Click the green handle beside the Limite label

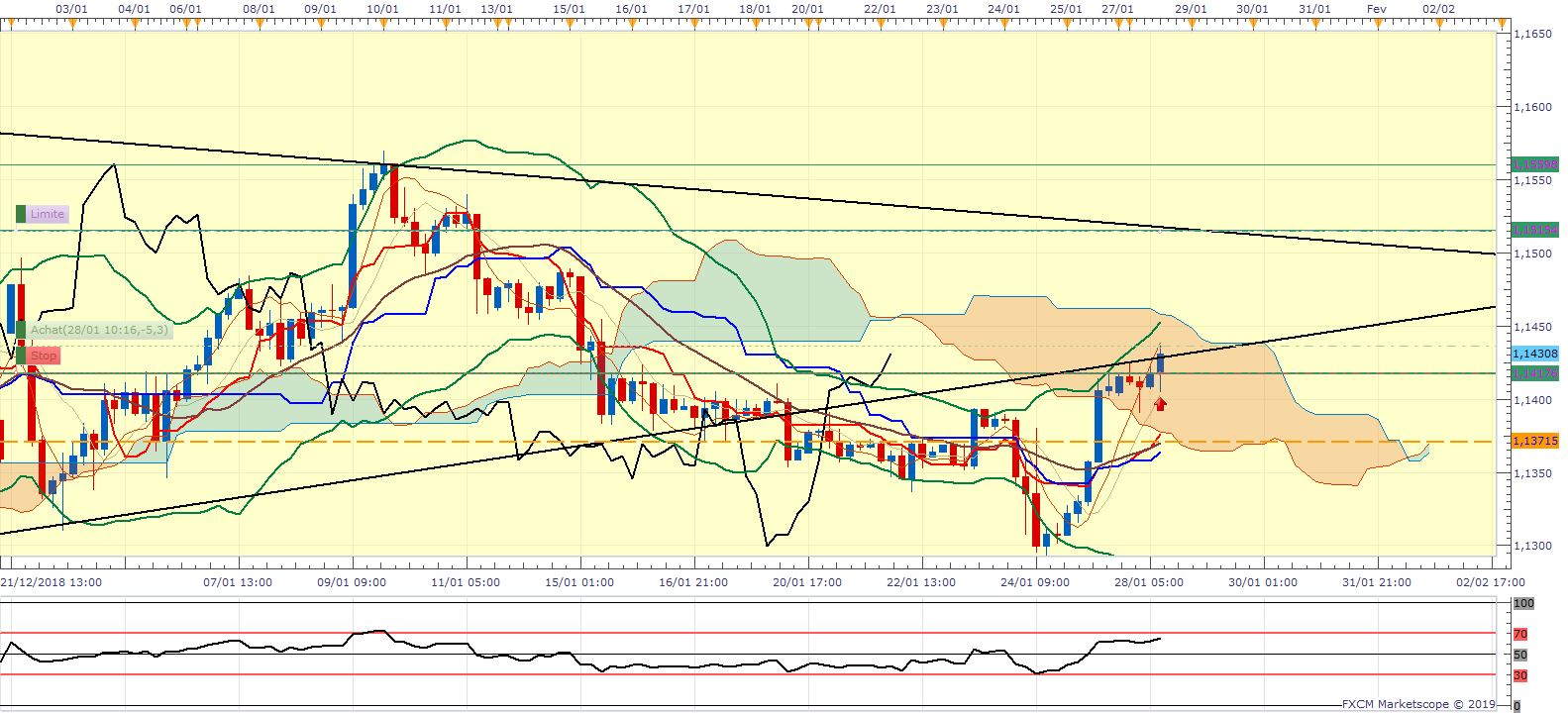point(21,214)
